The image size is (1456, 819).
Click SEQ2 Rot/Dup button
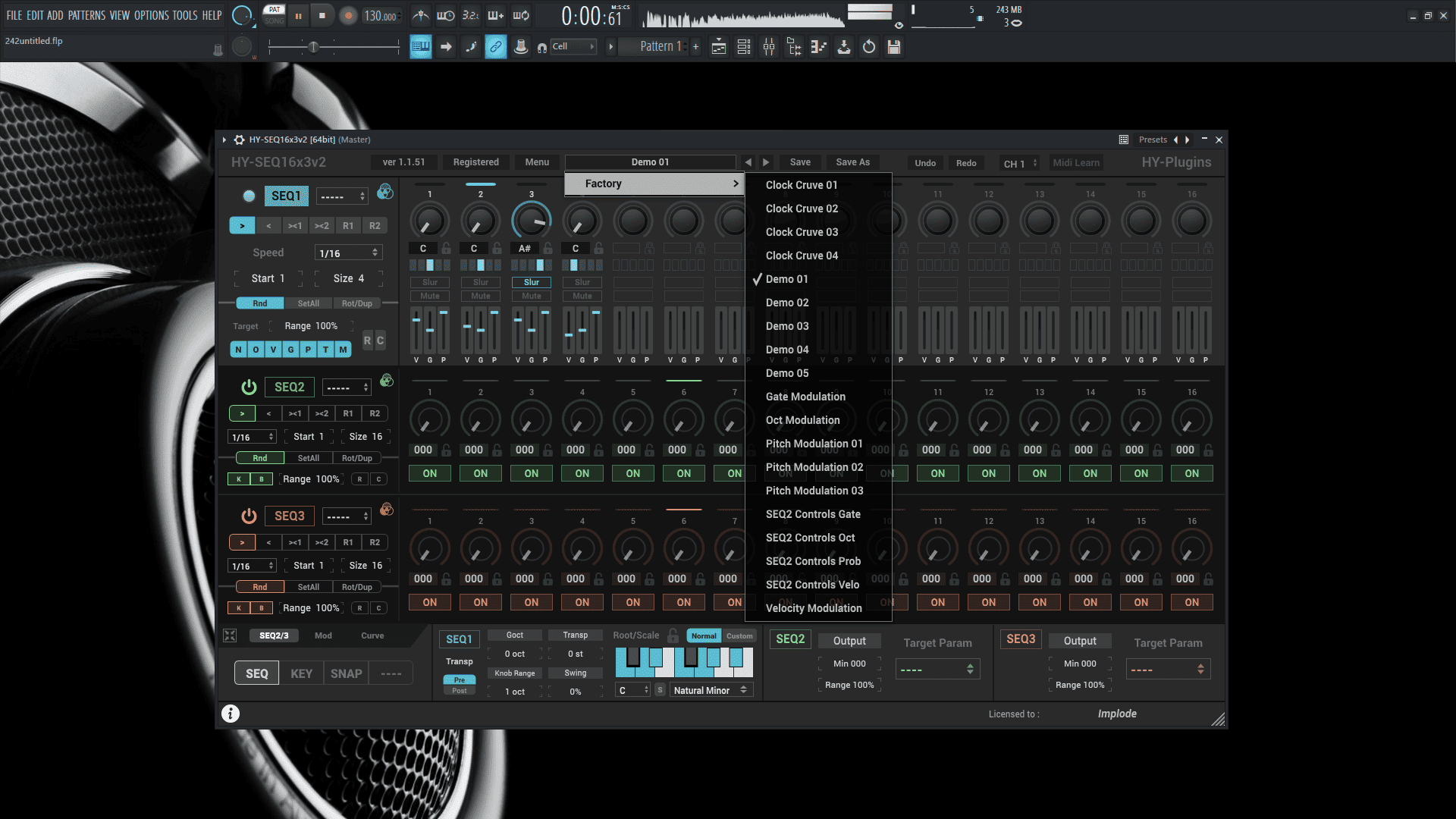356,458
